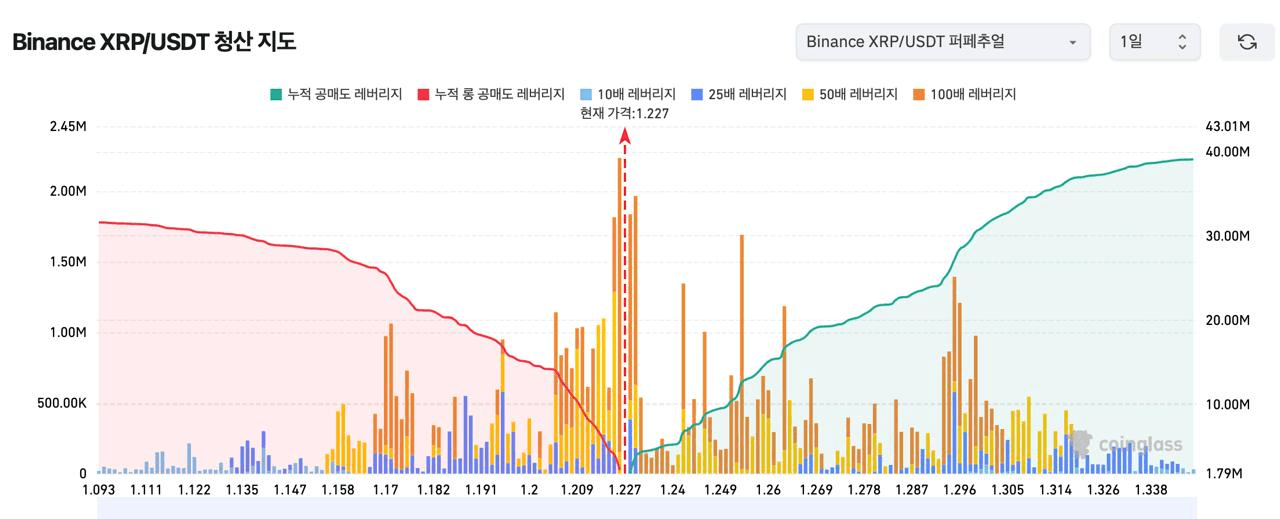Screen dimensions: 1280x519
Task: Click the 1.338 price axis label
Action: coord(1152,490)
